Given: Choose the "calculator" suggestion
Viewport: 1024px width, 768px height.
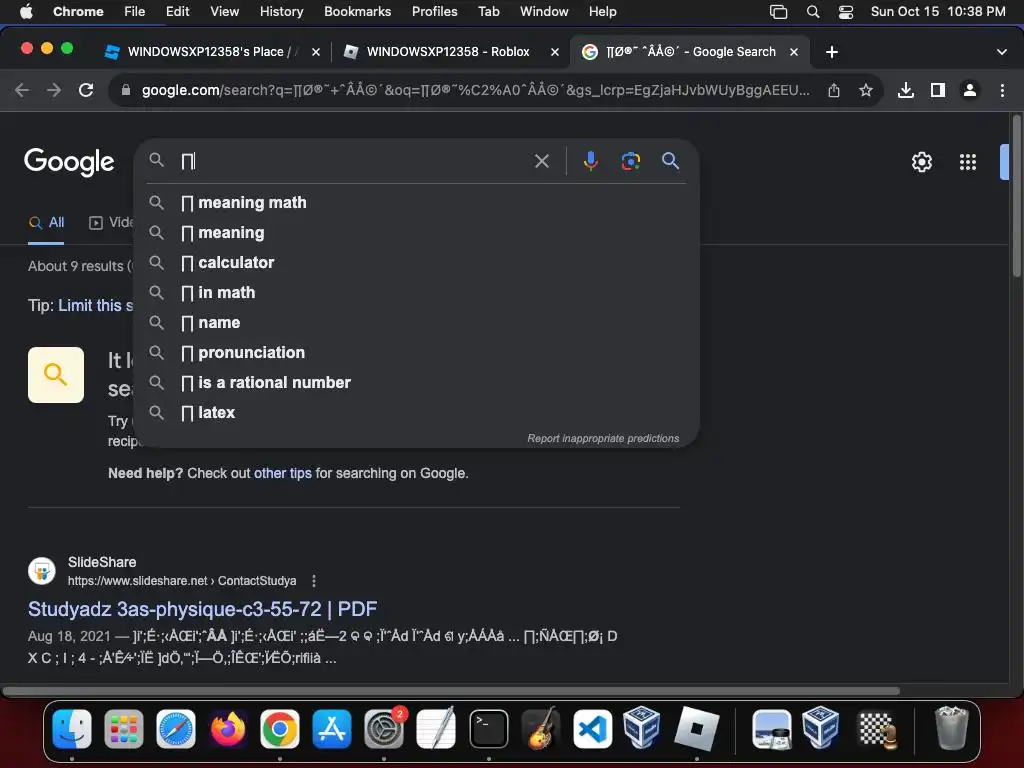Looking at the screenshot, I should (x=415, y=263).
